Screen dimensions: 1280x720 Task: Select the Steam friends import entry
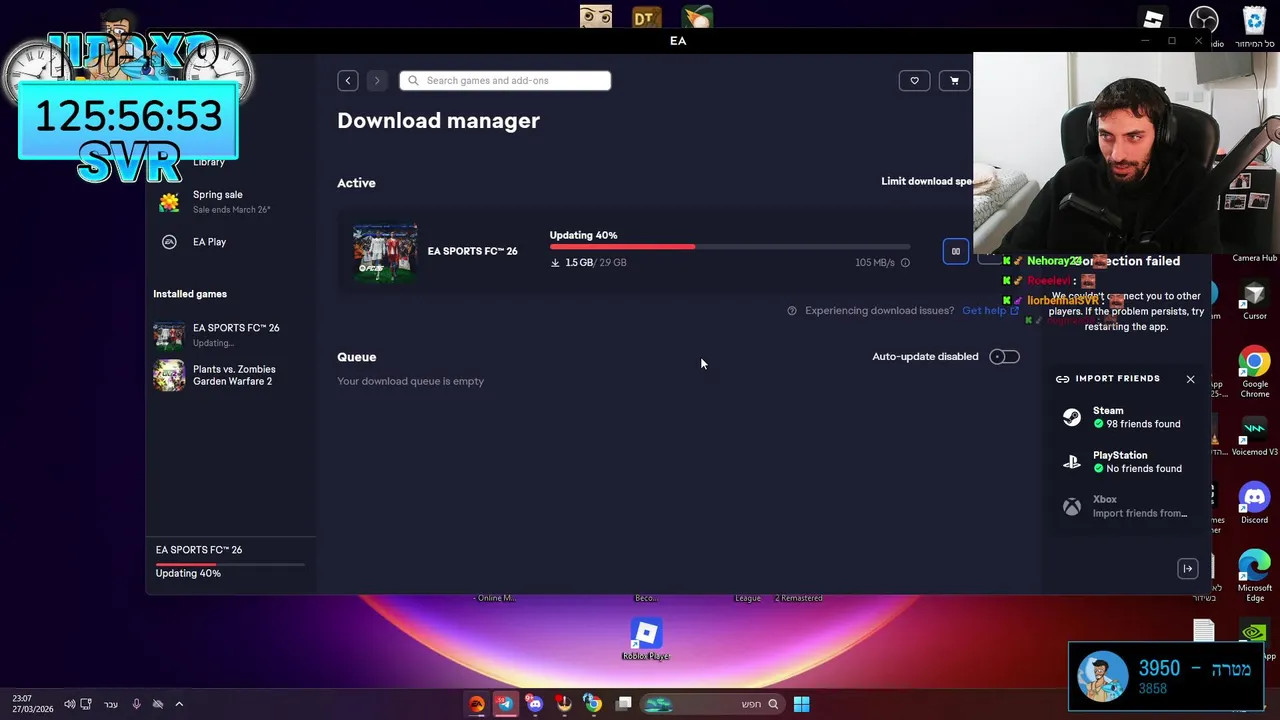point(1125,417)
